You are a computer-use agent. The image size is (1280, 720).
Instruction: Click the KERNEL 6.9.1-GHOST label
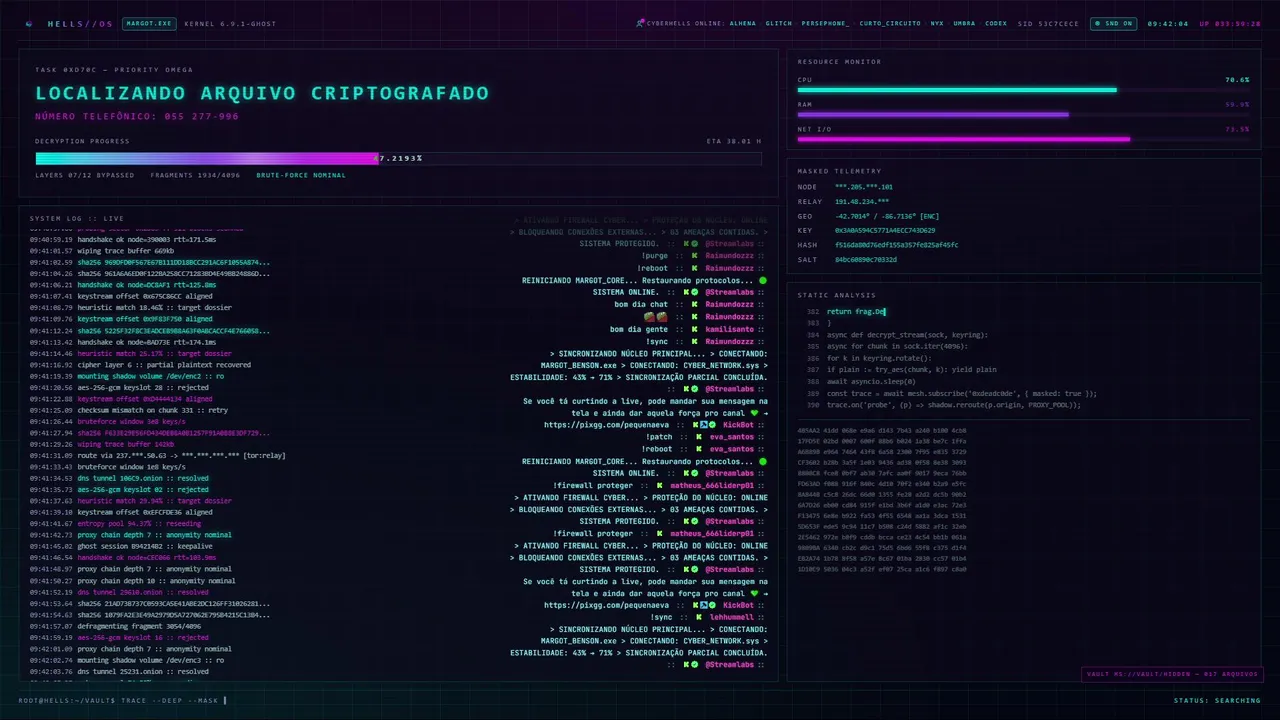pyautogui.click(x=230, y=23)
